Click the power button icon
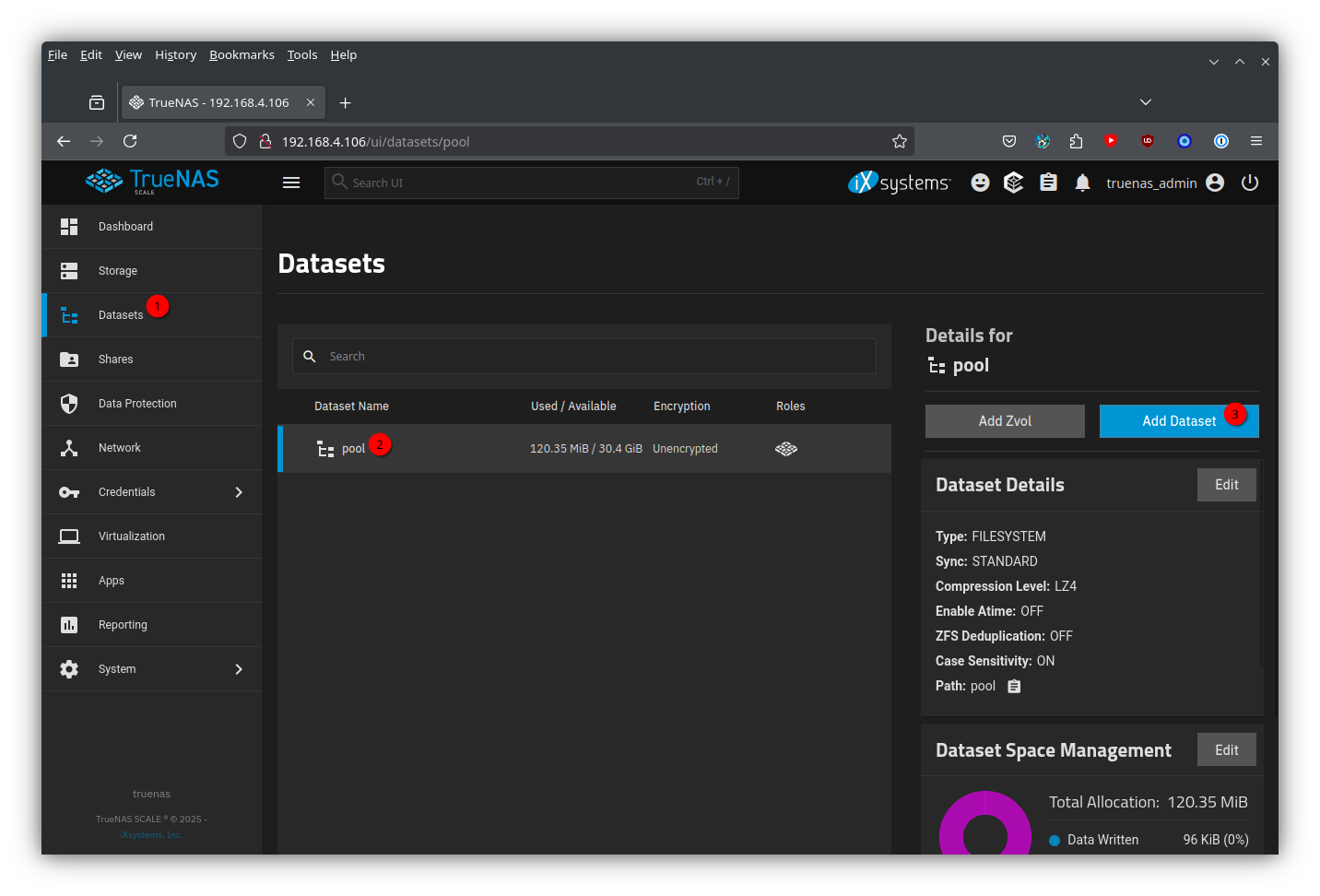The height and width of the screenshot is (896, 1320). point(1249,183)
